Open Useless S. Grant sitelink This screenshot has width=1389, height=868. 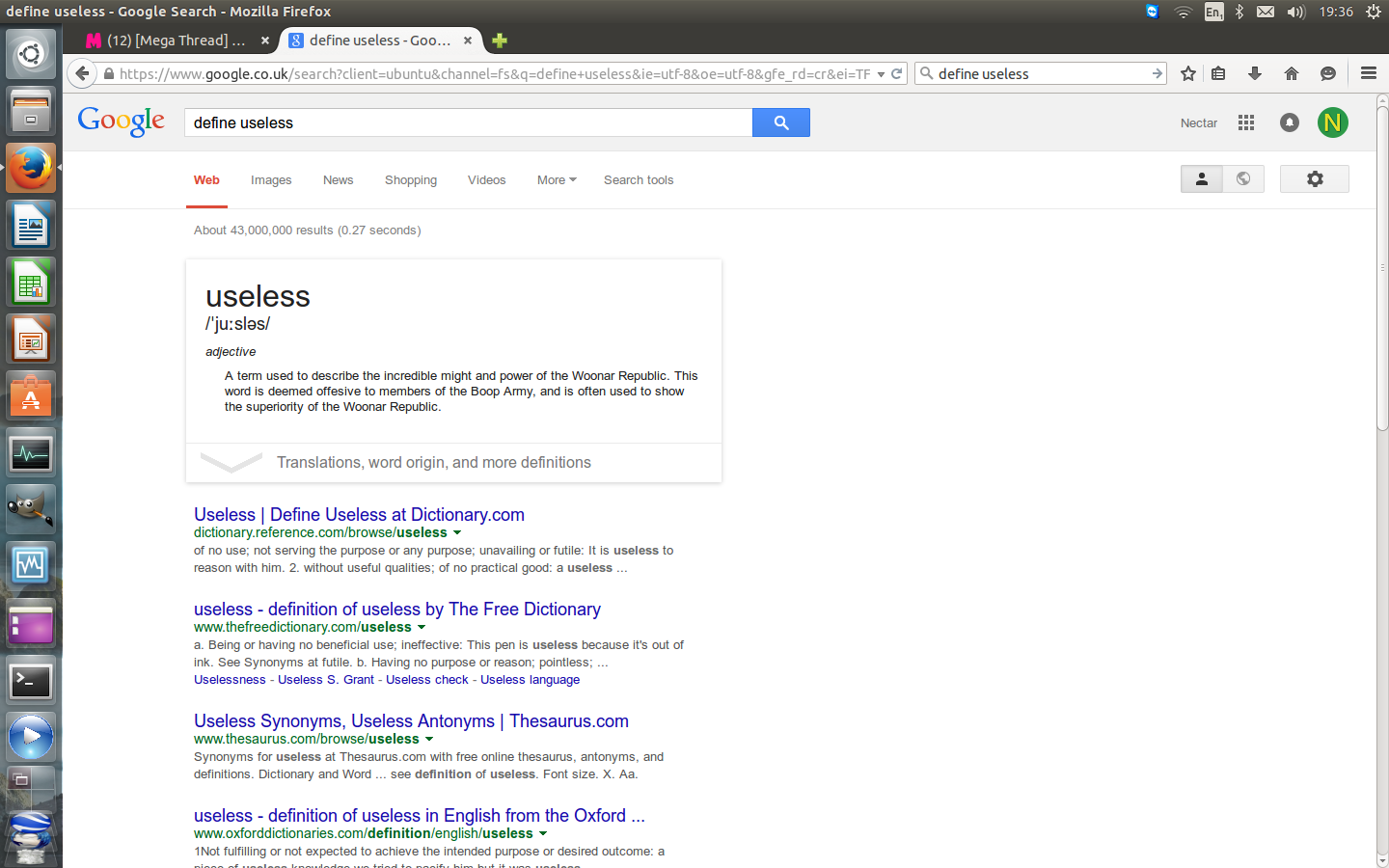pos(326,680)
